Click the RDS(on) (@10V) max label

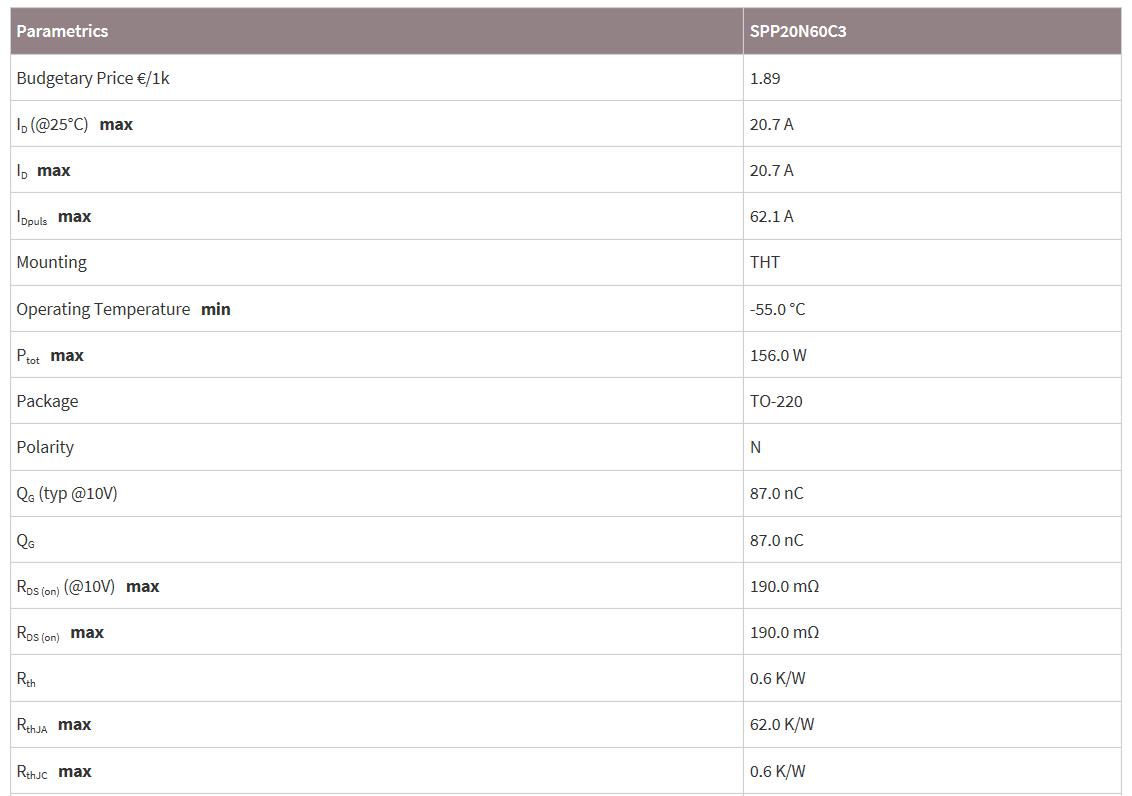88,587
